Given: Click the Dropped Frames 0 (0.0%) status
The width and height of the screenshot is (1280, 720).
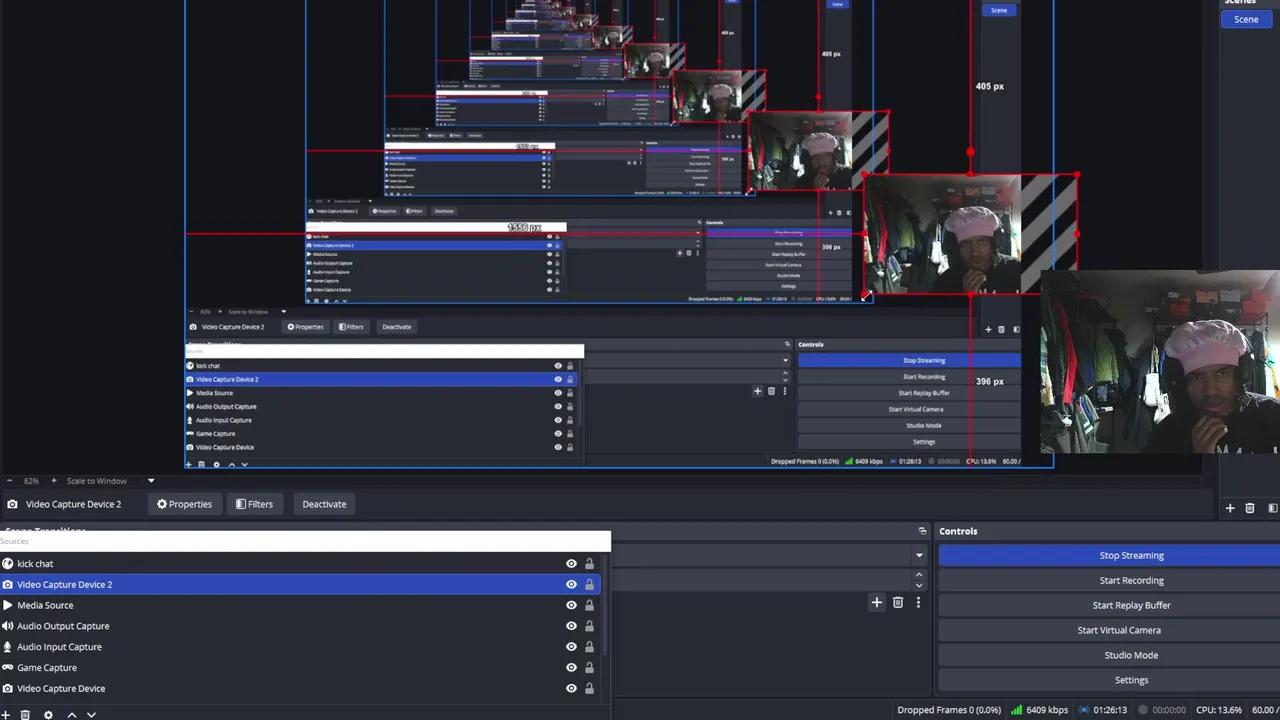Looking at the screenshot, I should coord(949,710).
